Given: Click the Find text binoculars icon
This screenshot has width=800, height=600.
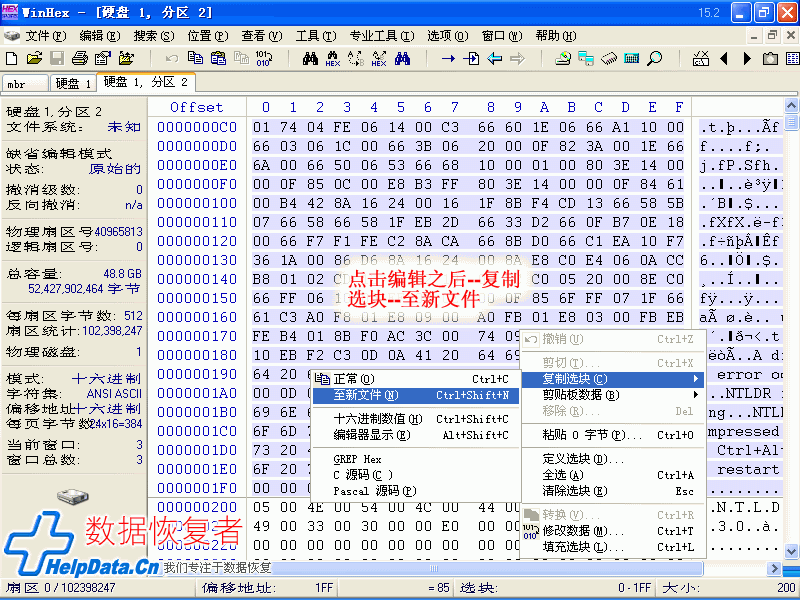Looking at the screenshot, I should (x=310, y=58).
